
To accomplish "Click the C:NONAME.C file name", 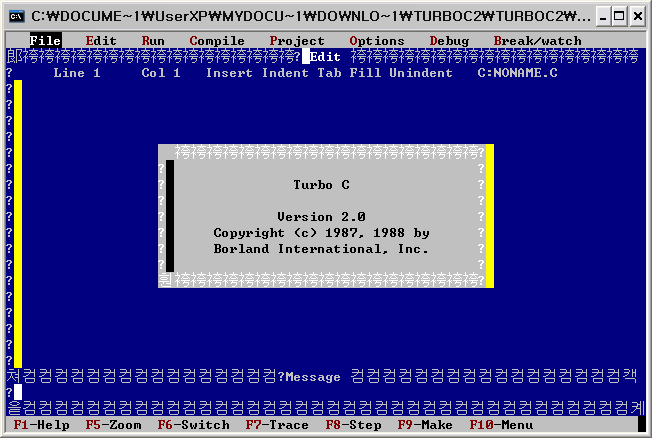I will click(517, 73).
